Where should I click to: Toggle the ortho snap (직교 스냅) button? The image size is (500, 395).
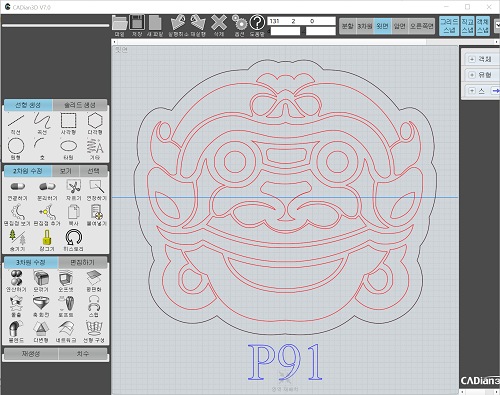pyautogui.click(x=467, y=26)
